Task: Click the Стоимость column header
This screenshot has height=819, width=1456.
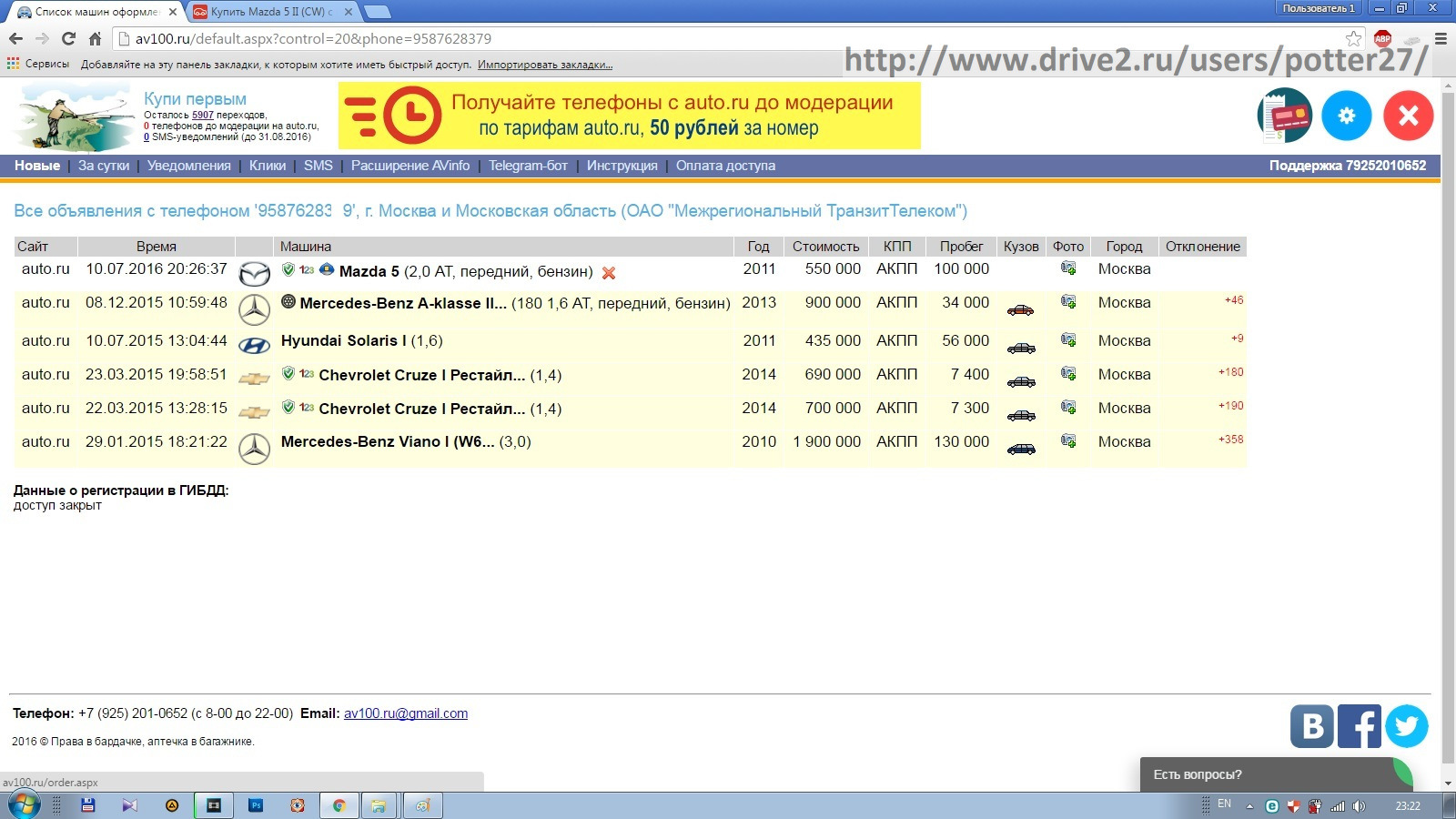Action: click(825, 247)
